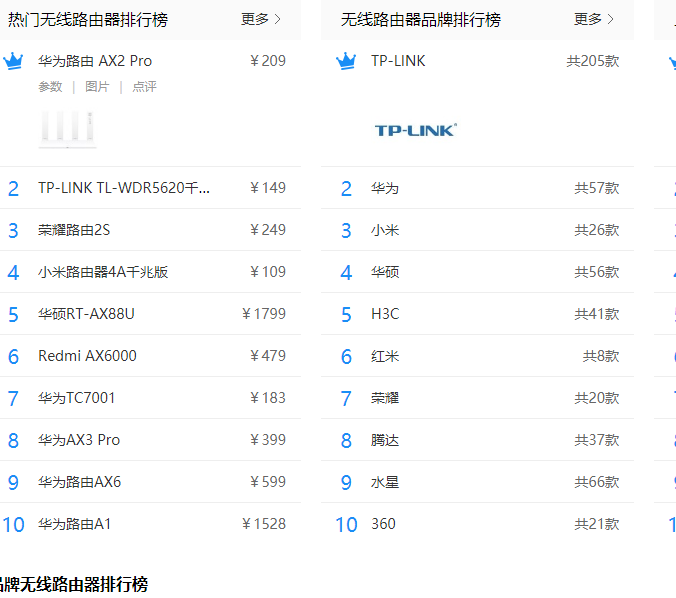Click the crown icon beside TP-LINK brand

346,61
